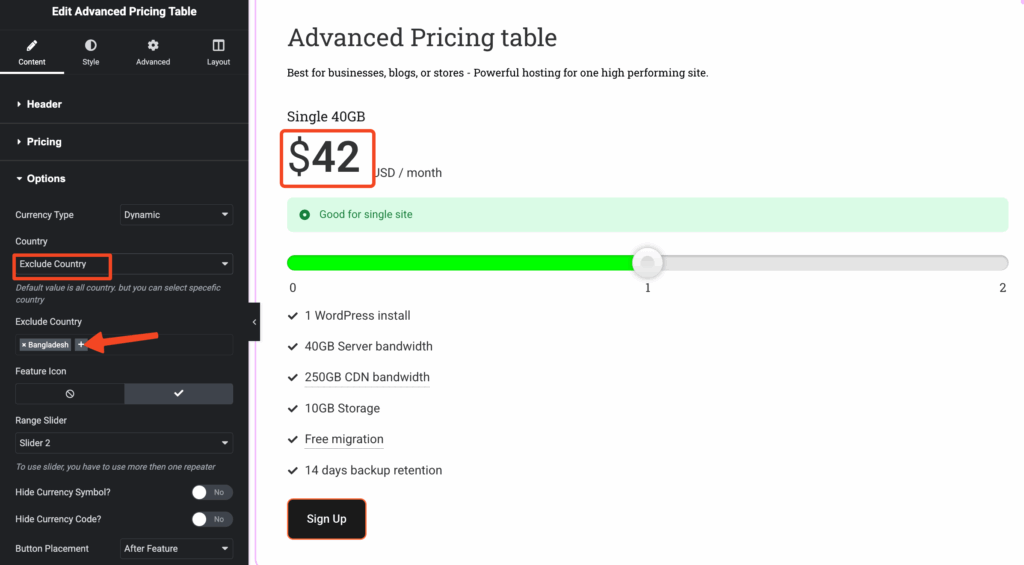Screen dimensions: 1024x565
Task: Open the Advanced tab gear icon
Action: pyautogui.click(x=153, y=46)
